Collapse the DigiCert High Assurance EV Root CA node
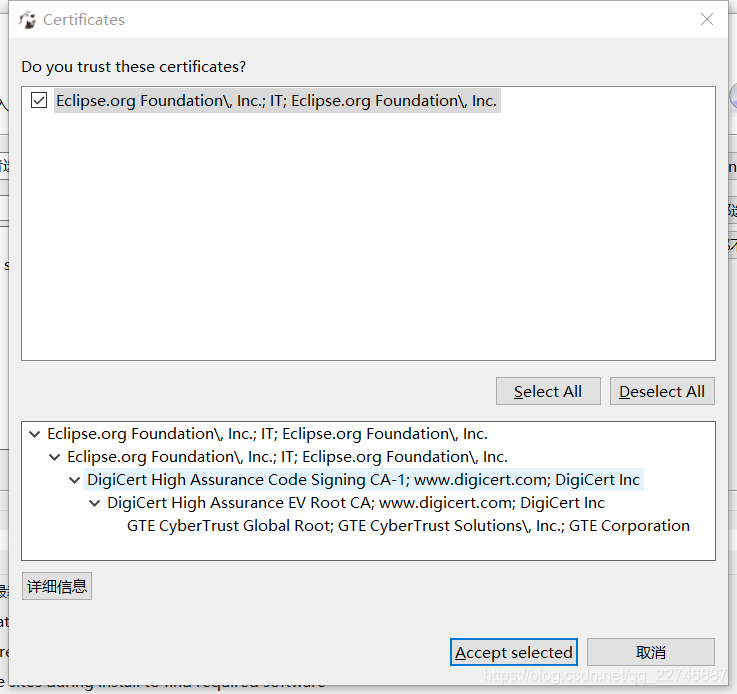The width and height of the screenshot is (737, 694). (94, 503)
